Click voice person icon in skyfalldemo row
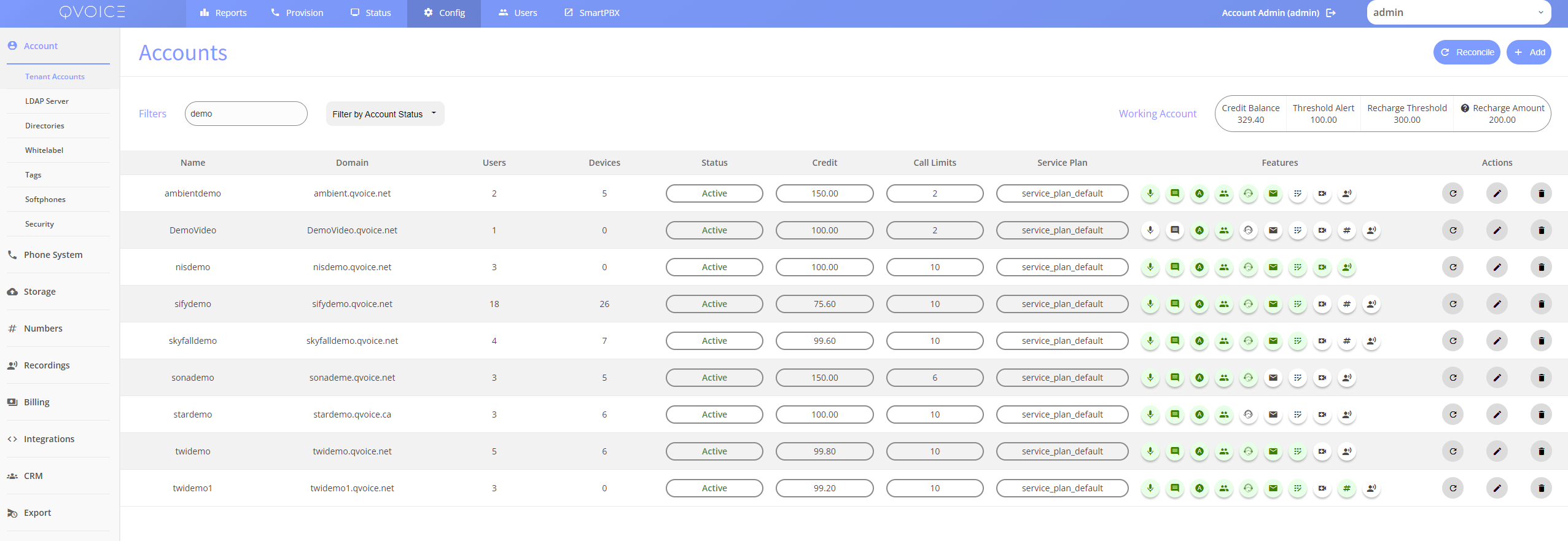Image resolution: width=1568 pixels, height=541 pixels. point(1371,341)
